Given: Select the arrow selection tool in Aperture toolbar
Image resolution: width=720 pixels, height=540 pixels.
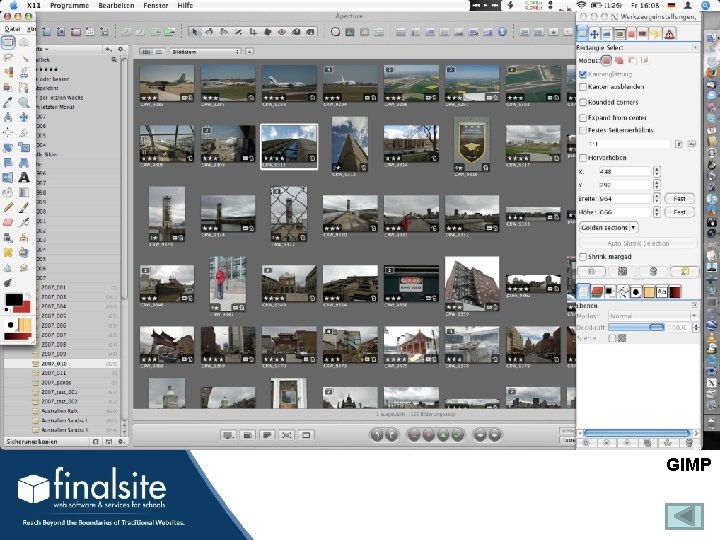Looking at the screenshot, I should pos(194,31).
